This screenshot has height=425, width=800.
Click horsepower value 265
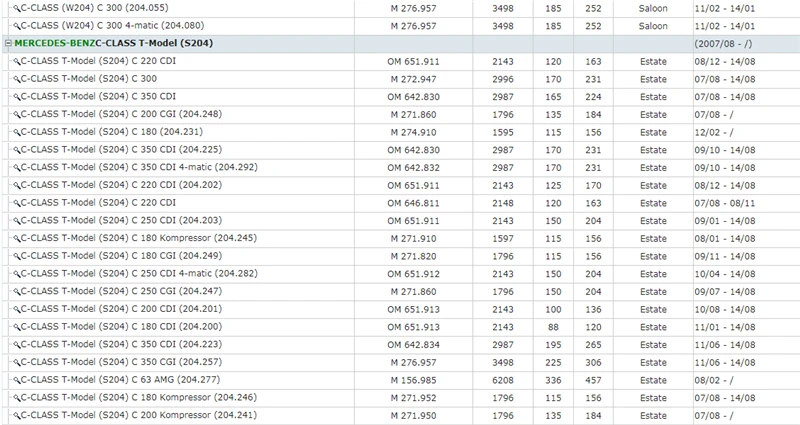click(593, 344)
